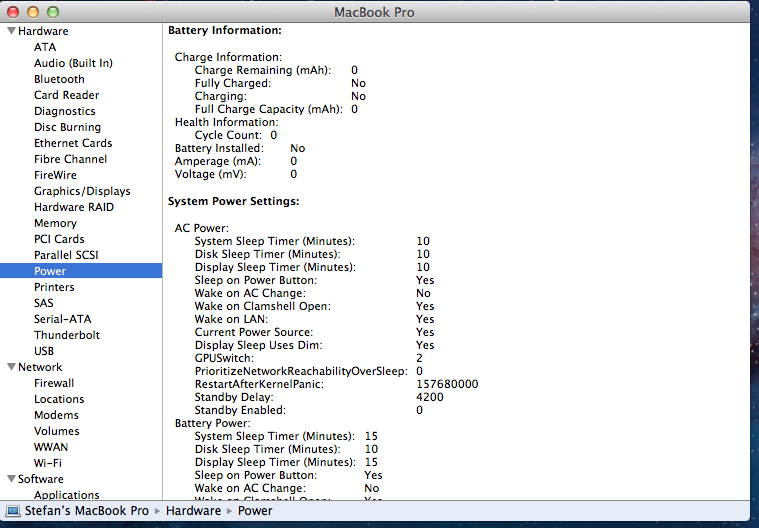Click the AC Power subsection label

click(x=201, y=228)
